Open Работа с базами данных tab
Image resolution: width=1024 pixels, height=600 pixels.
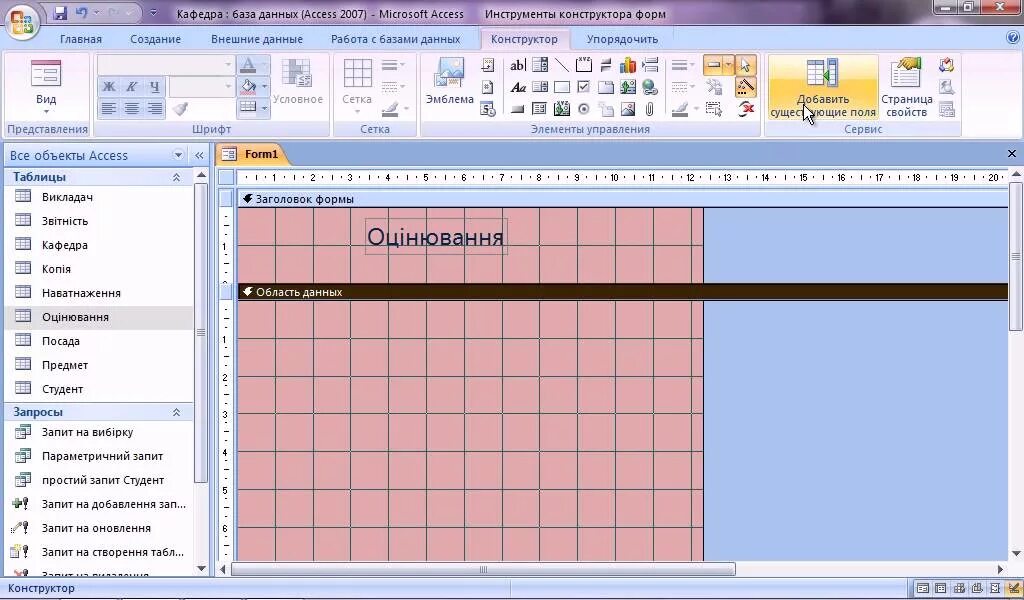[x=395, y=39]
